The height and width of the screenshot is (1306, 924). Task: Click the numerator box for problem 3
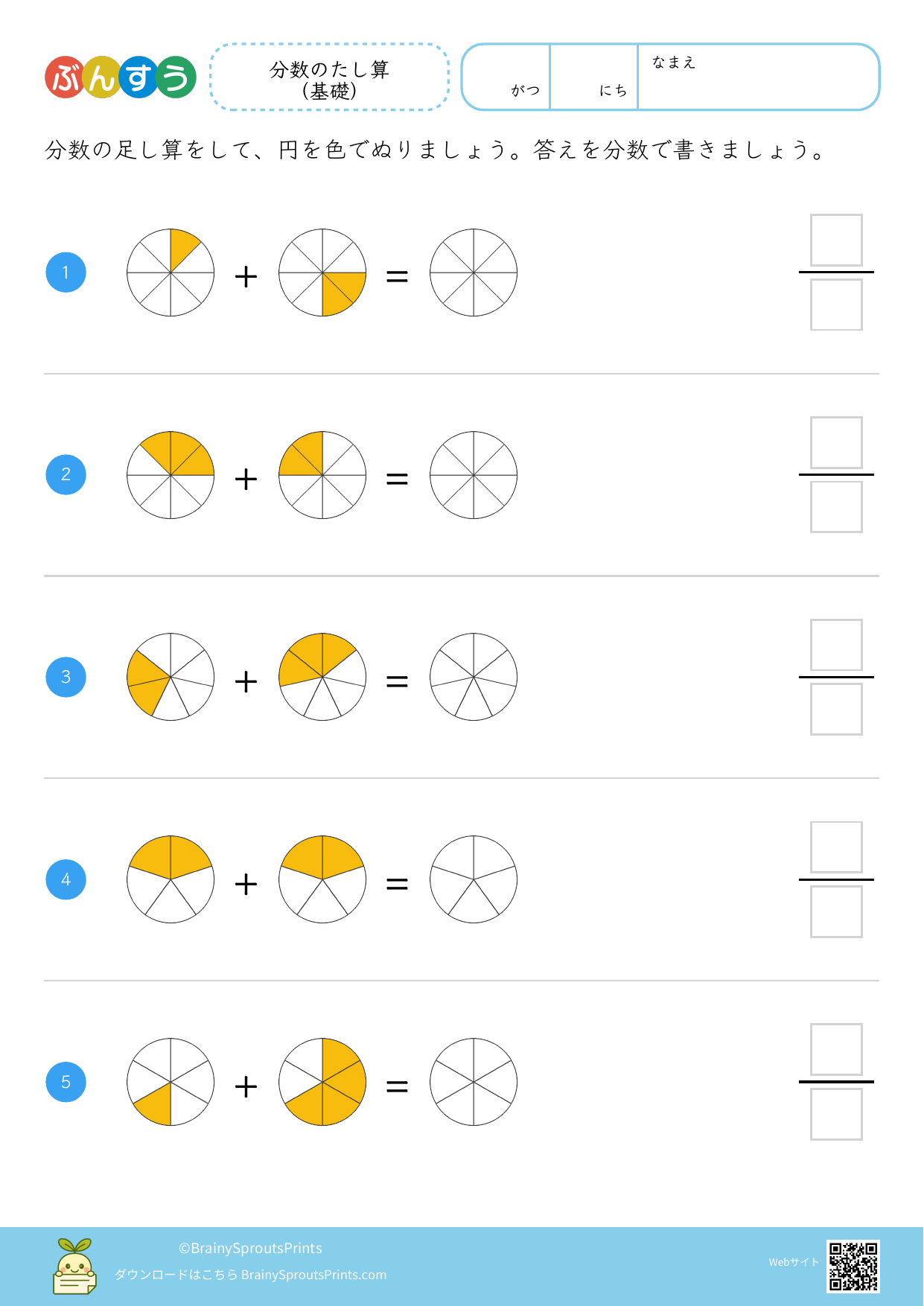pyautogui.click(x=836, y=645)
